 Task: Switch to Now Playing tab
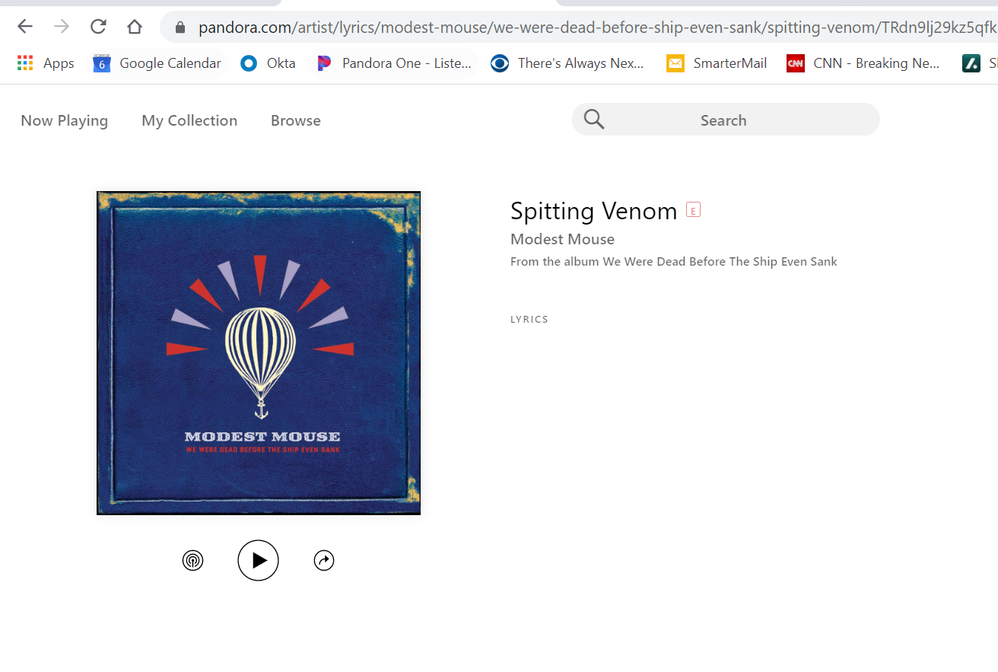click(64, 120)
